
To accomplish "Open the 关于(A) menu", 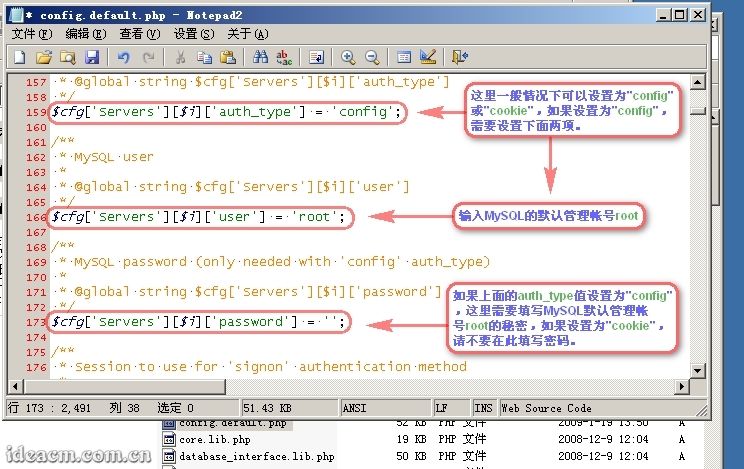I will 248,34.
